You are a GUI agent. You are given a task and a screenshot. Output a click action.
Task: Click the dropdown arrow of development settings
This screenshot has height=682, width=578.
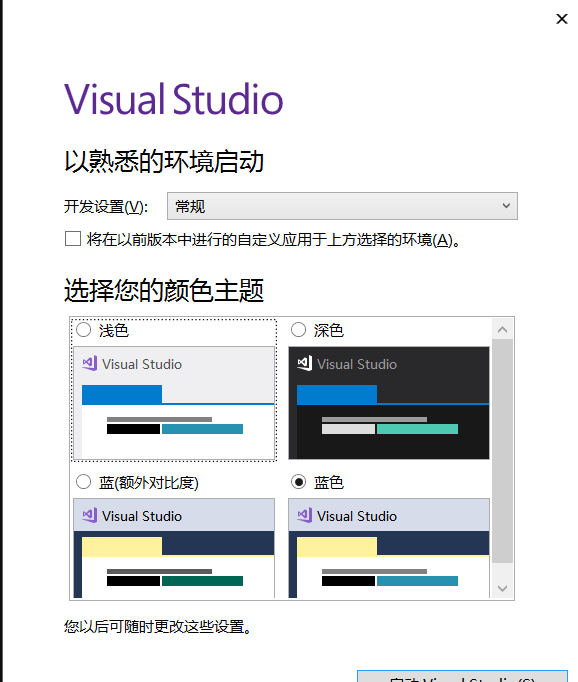(x=506, y=206)
